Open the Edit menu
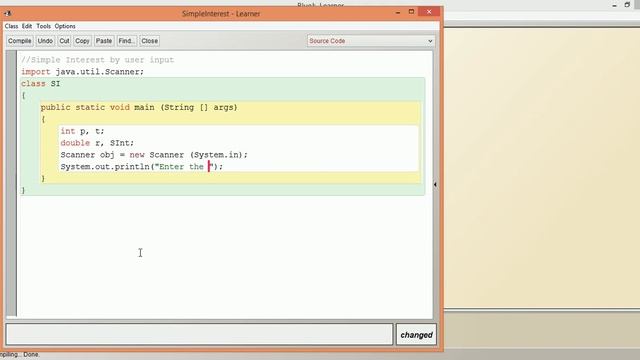Viewport: 640px width, 360px height. (27, 26)
